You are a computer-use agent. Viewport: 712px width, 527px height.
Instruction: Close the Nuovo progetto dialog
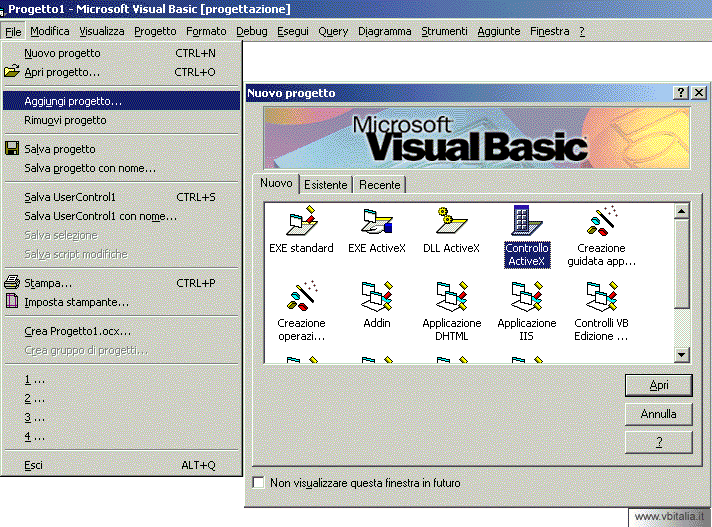pyautogui.click(x=699, y=93)
